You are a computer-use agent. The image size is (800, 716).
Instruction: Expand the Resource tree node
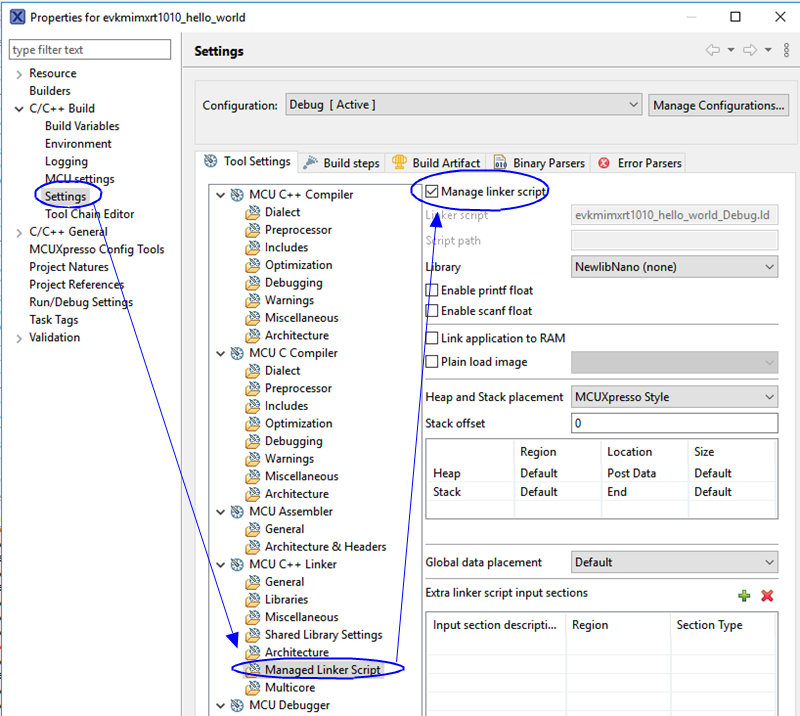click(x=19, y=74)
